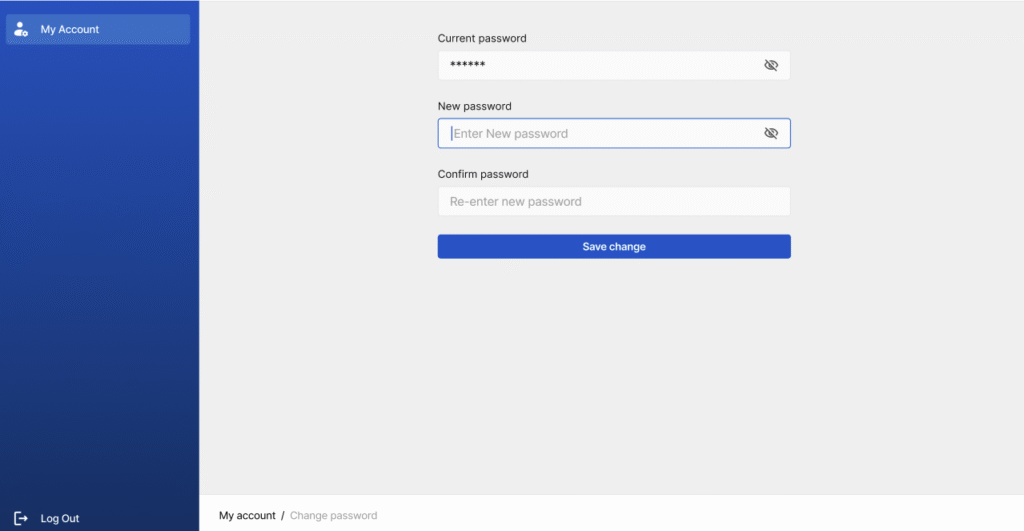Click the Log Out arrow icon
Viewport: 1024px width, 531px height.
(21, 518)
